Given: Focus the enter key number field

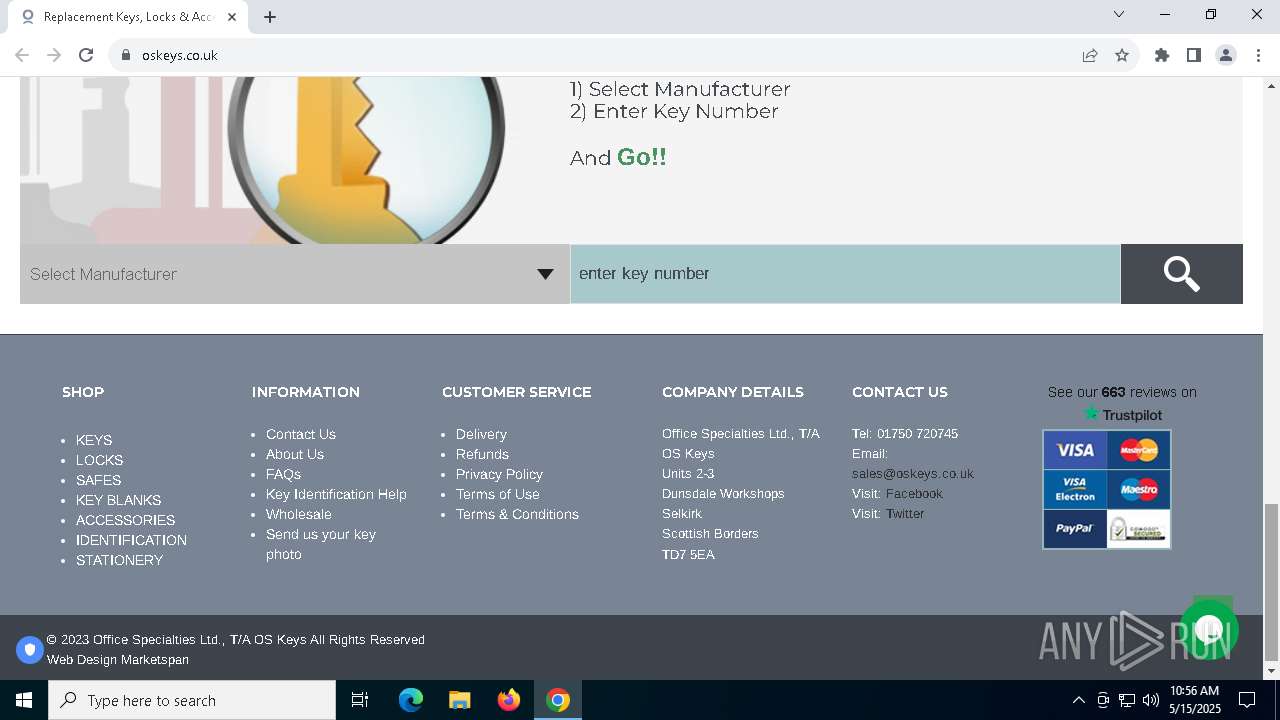Looking at the screenshot, I should (845, 274).
